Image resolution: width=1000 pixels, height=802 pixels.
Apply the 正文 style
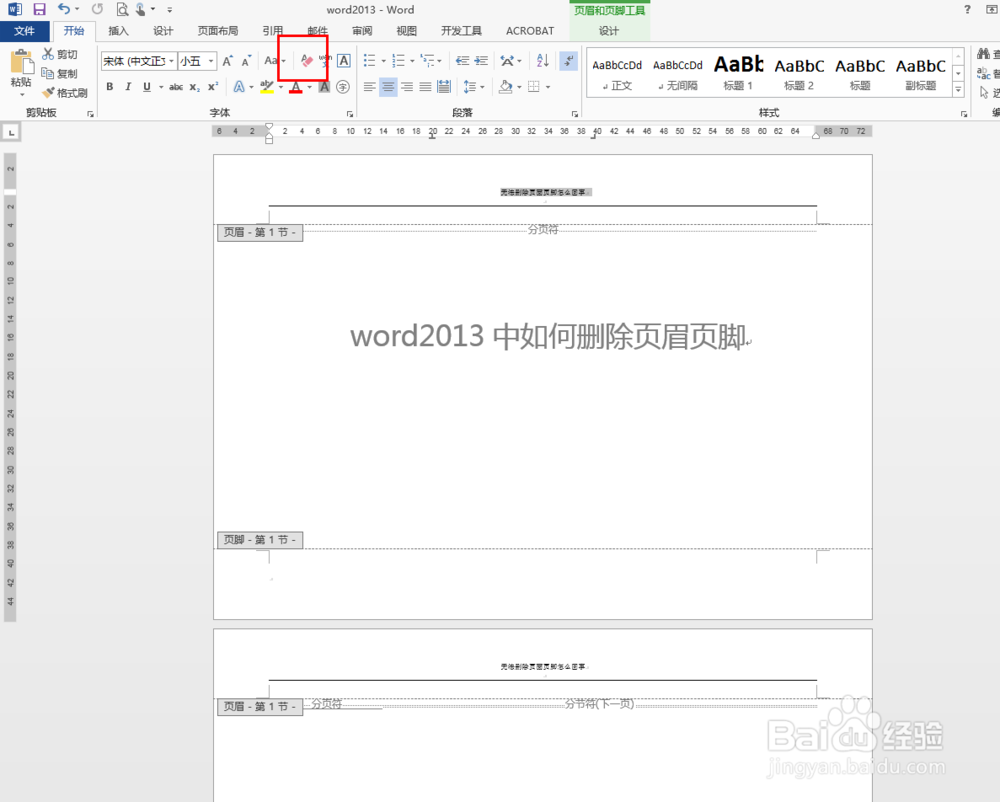pos(617,73)
